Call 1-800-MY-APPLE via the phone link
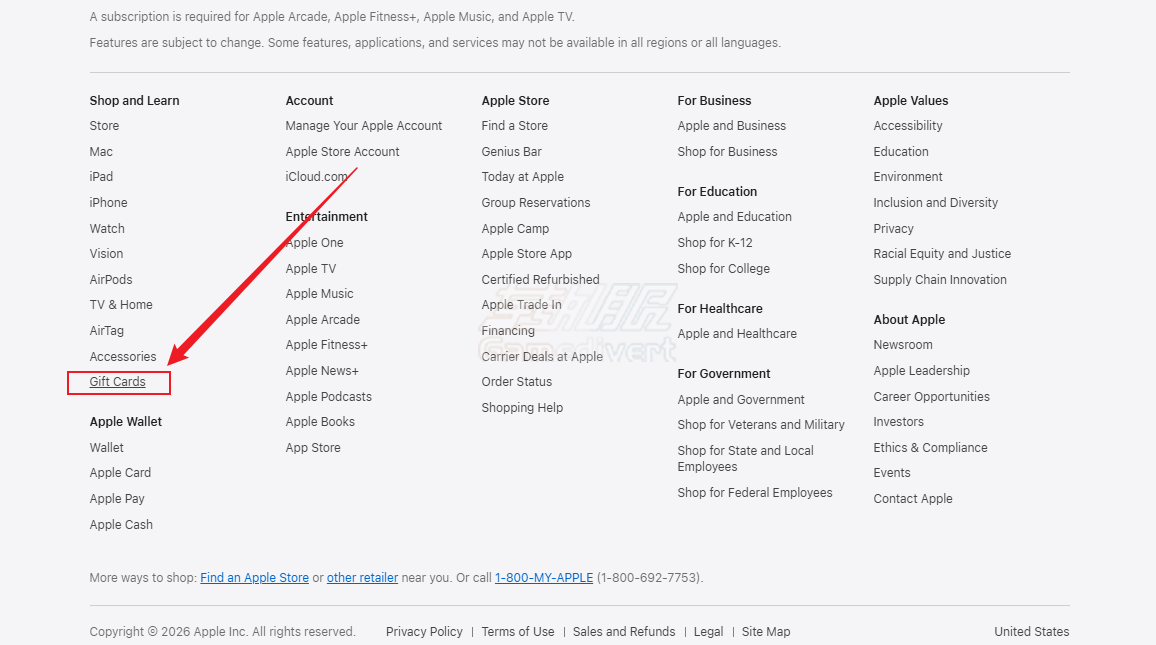 (x=543, y=577)
